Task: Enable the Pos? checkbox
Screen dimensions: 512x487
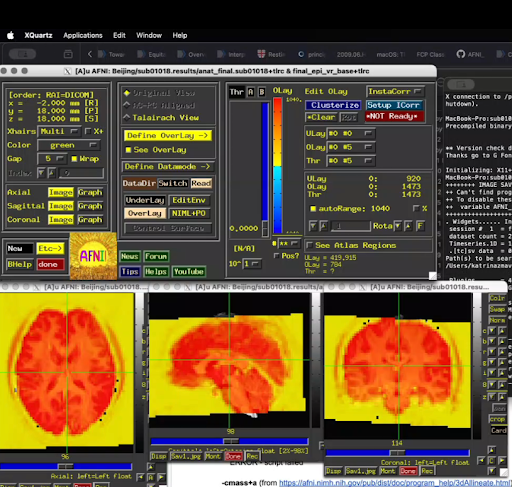Action: [276, 256]
